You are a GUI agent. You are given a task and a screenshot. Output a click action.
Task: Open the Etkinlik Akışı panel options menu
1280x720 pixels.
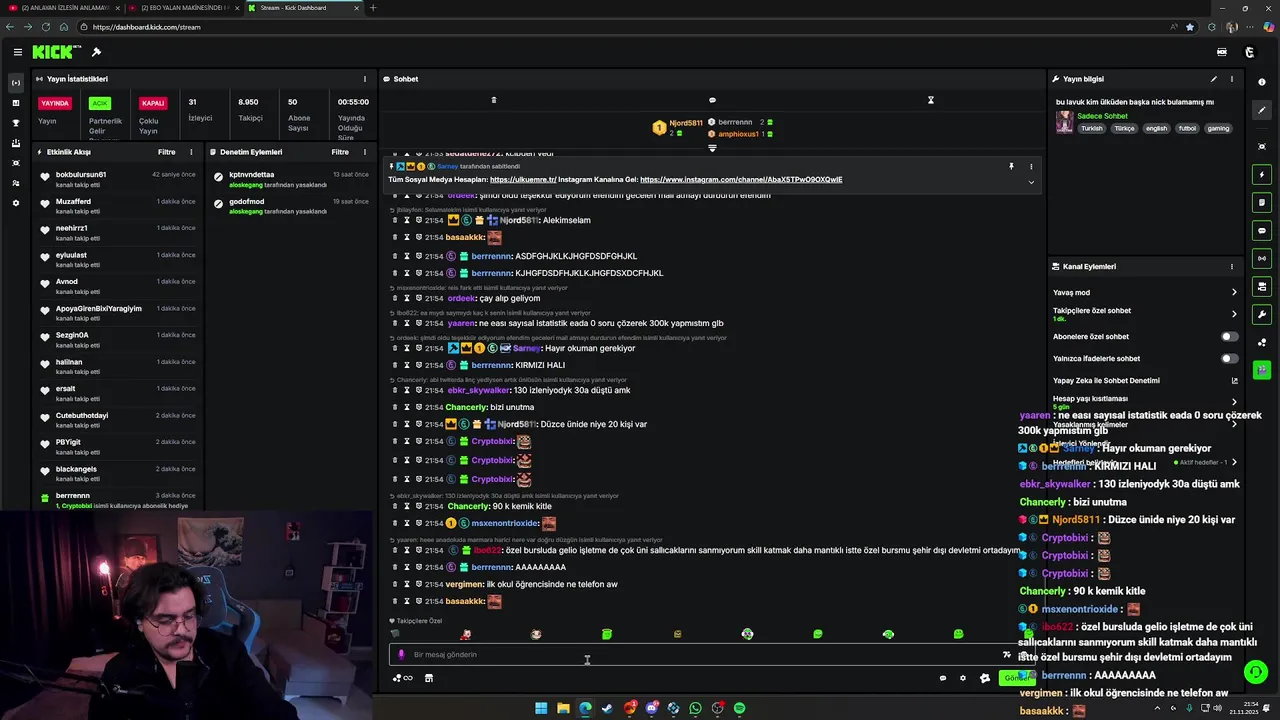tap(191, 152)
